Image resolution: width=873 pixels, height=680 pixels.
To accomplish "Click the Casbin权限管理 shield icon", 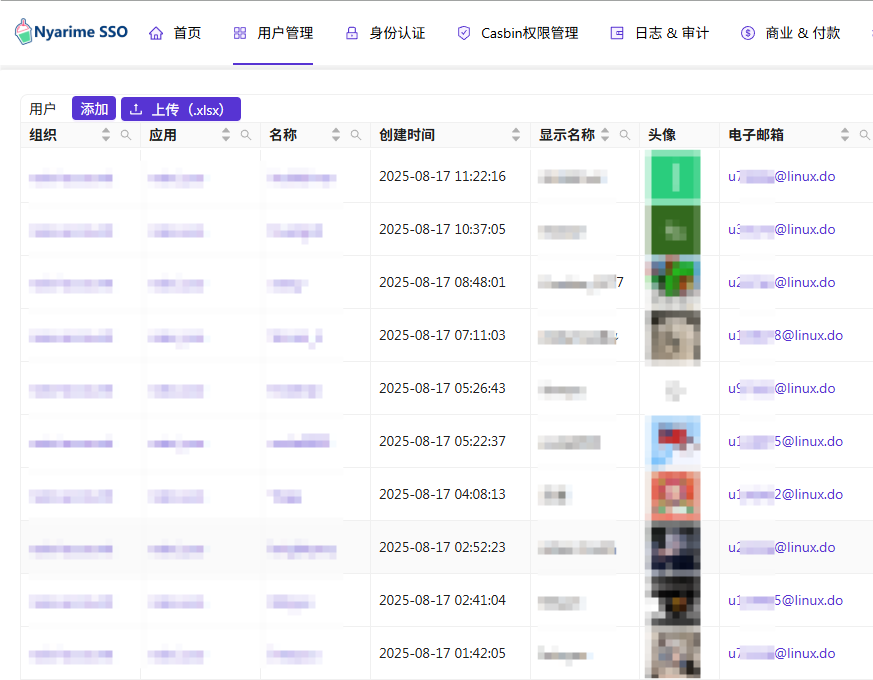I will click(464, 33).
